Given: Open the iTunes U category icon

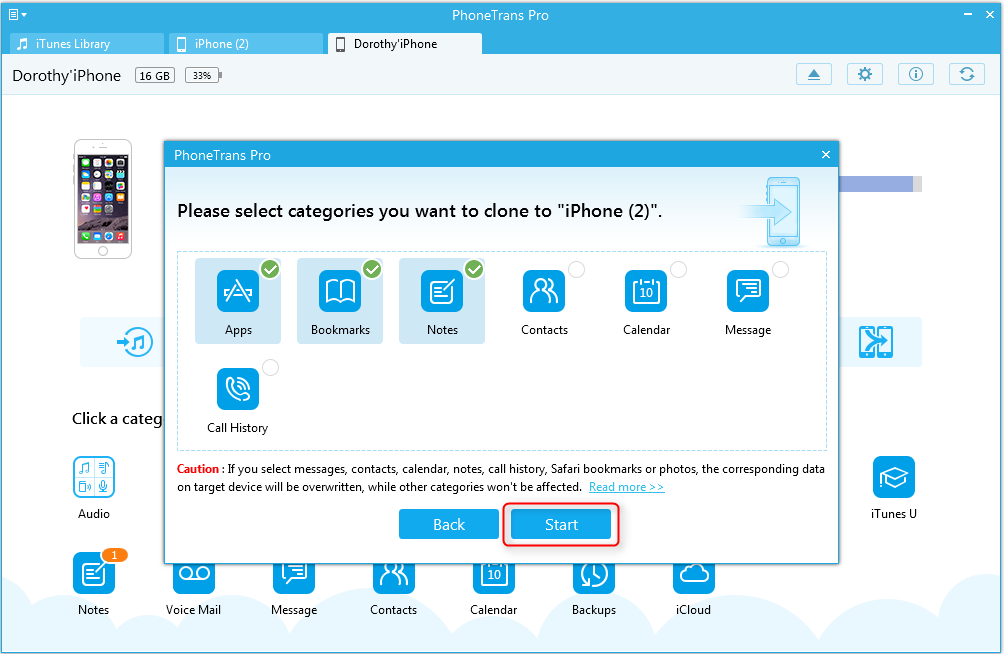Looking at the screenshot, I should tap(893, 478).
